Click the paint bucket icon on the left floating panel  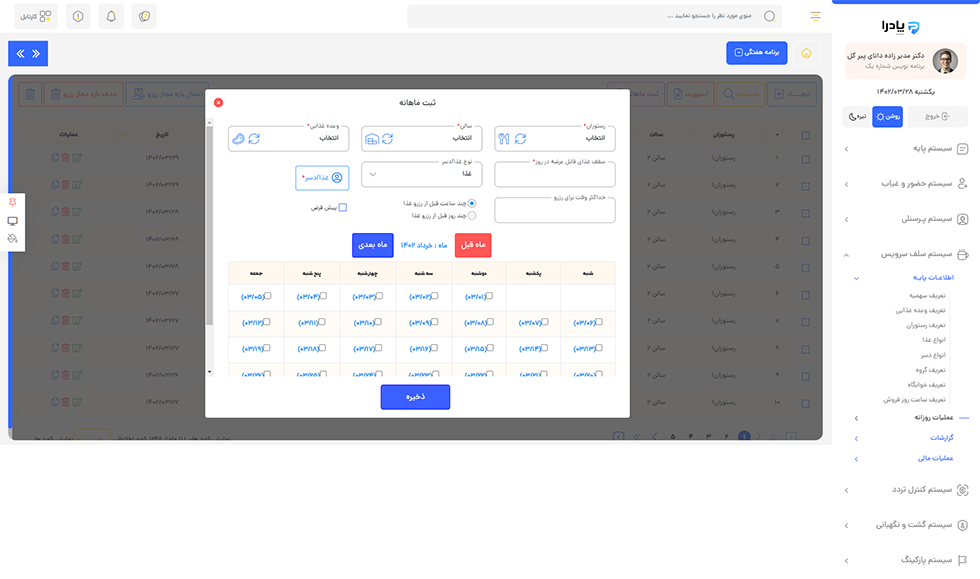[x=12, y=238]
